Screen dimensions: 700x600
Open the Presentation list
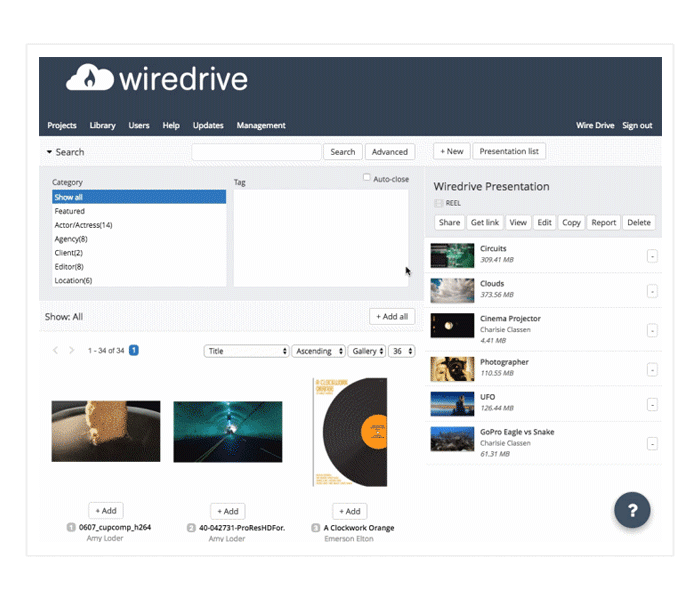(x=509, y=151)
